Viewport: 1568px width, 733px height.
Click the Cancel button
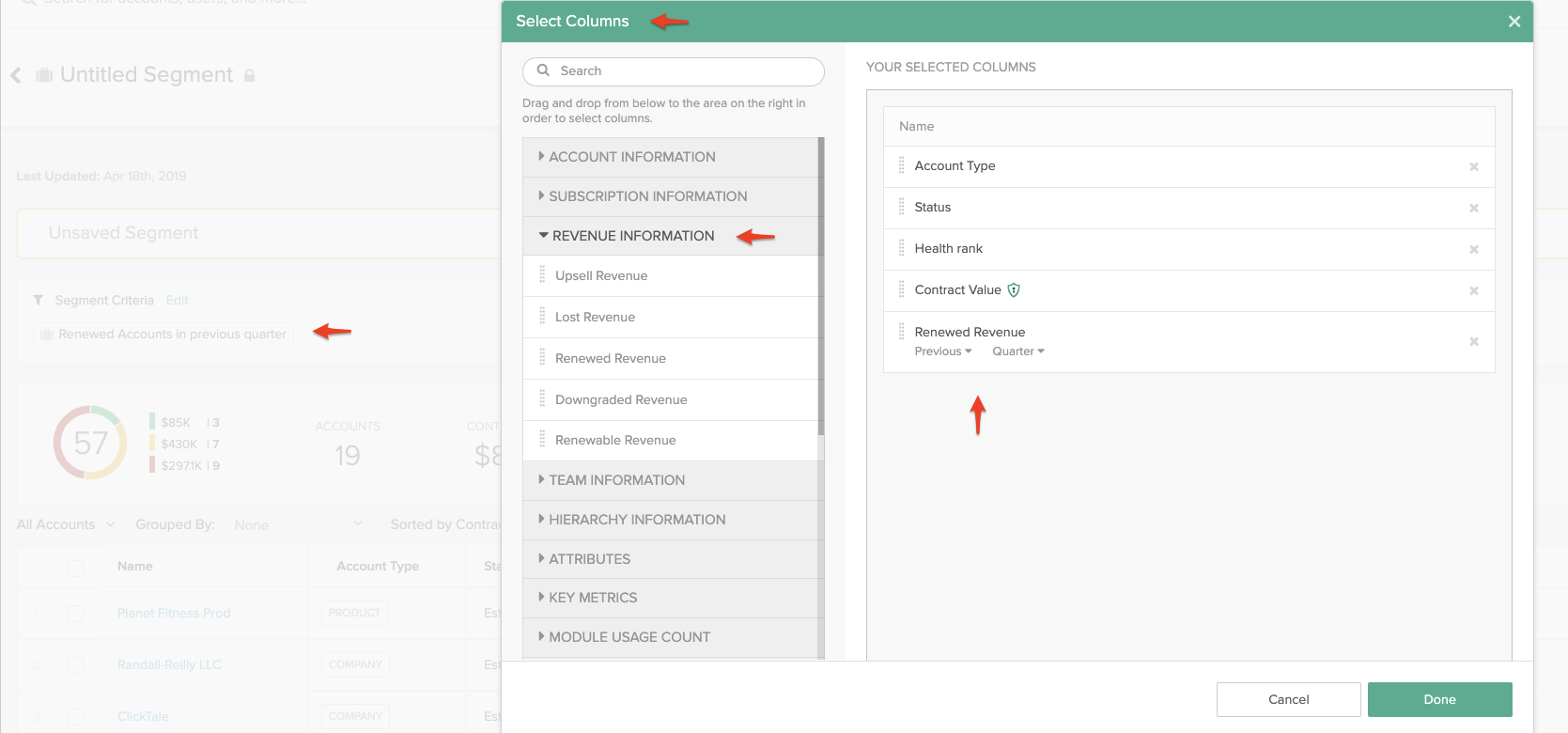pyautogui.click(x=1288, y=699)
